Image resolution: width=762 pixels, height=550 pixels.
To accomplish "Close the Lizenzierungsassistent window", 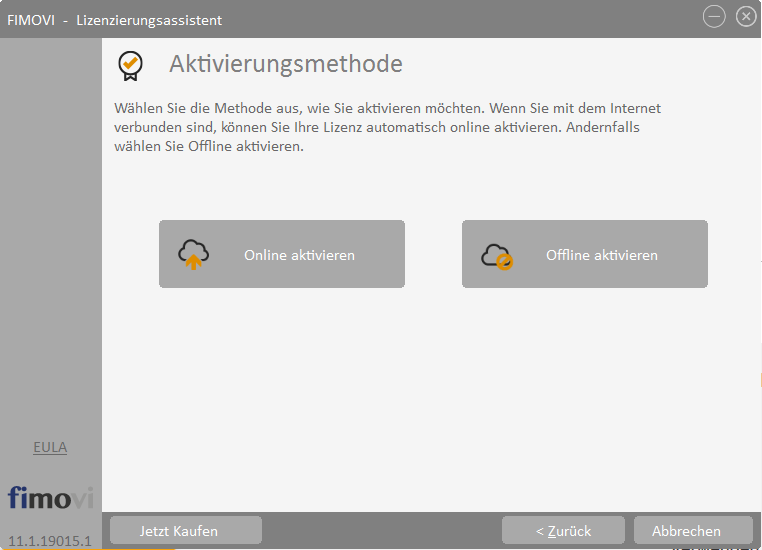I will [746, 17].
